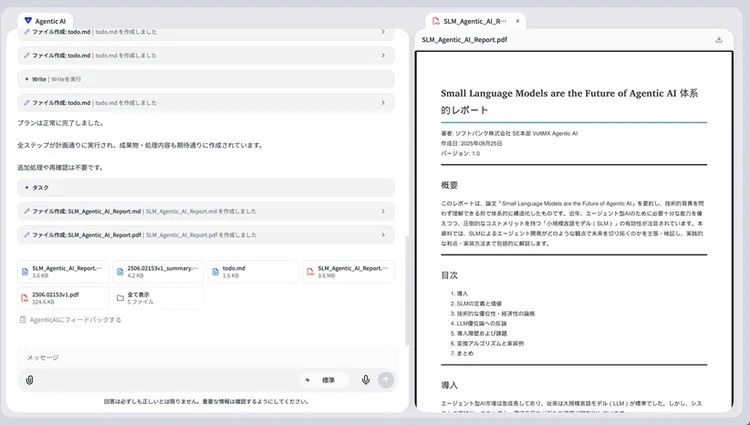This screenshot has width=750, height=425.
Task: Open the Write execution step row
Action: [206, 79]
